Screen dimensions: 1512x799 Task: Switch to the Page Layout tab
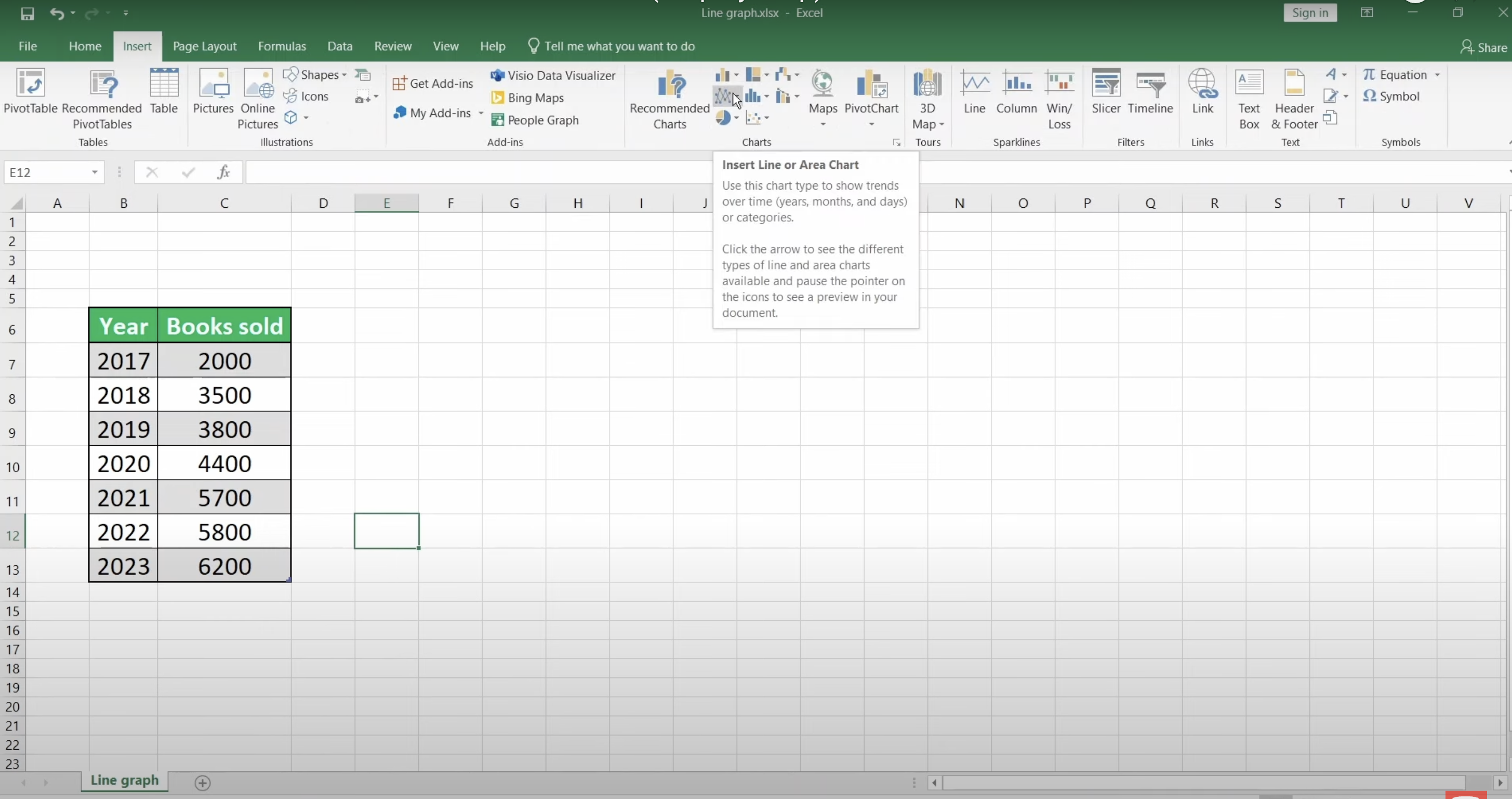pos(204,46)
